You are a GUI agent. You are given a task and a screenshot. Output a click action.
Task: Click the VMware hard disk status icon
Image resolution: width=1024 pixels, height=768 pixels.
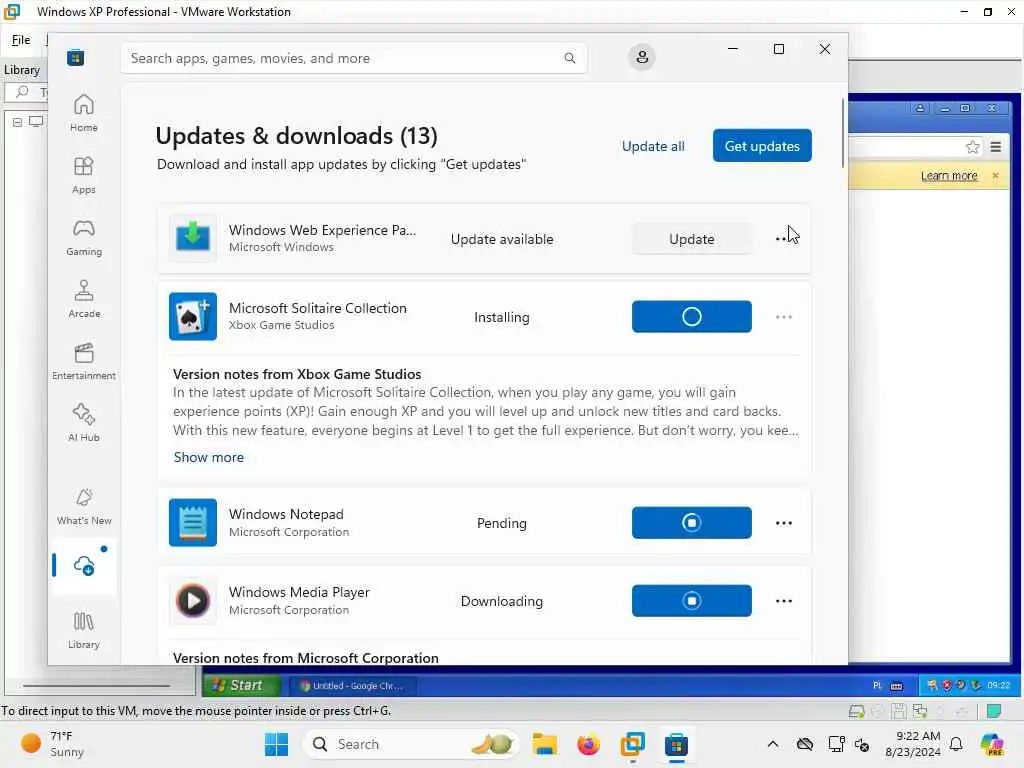click(856, 711)
